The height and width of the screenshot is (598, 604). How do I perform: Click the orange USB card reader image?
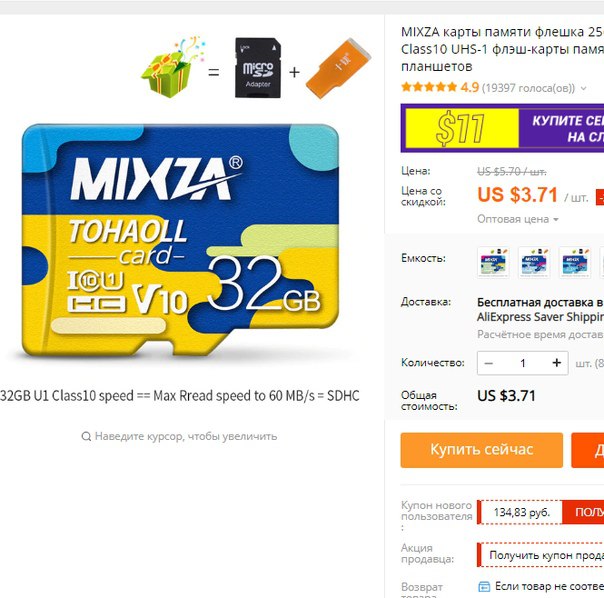[x=338, y=68]
